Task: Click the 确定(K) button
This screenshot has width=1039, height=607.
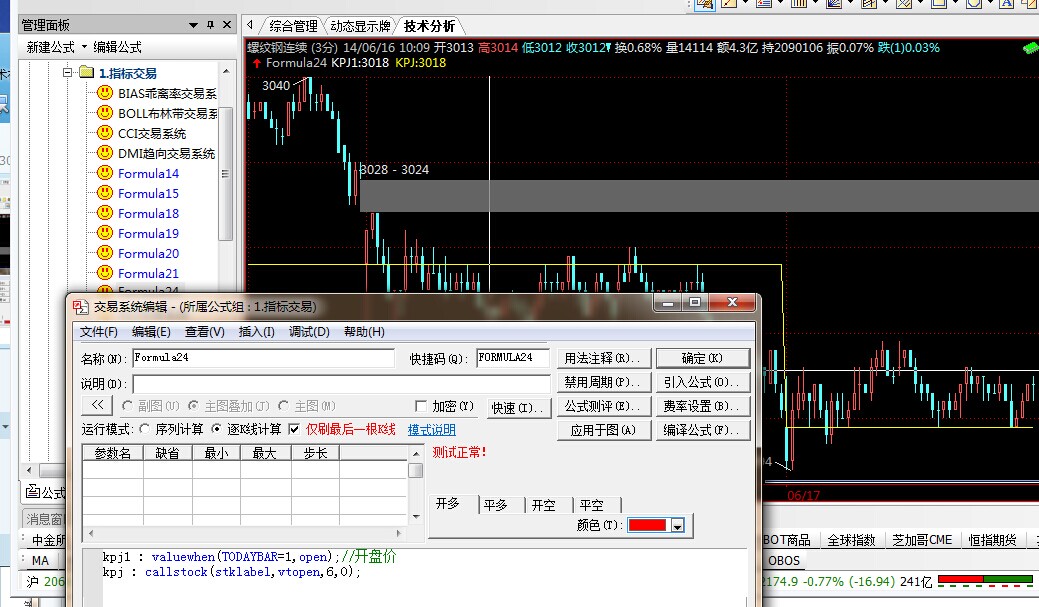Action: coord(702,358)
